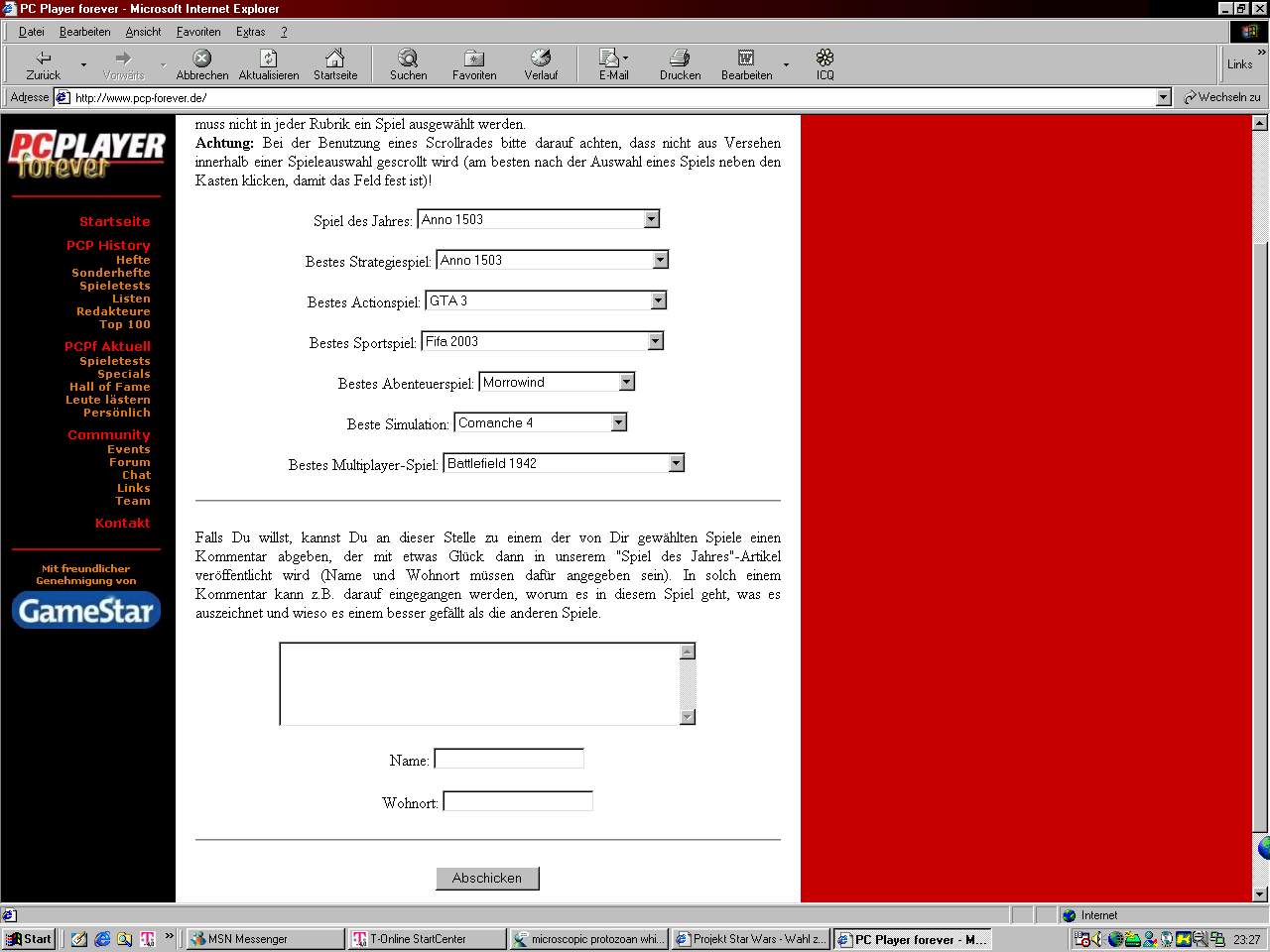Focus the Wohnort input field
The image size is (1270, 952).
[x=518, y=801]
